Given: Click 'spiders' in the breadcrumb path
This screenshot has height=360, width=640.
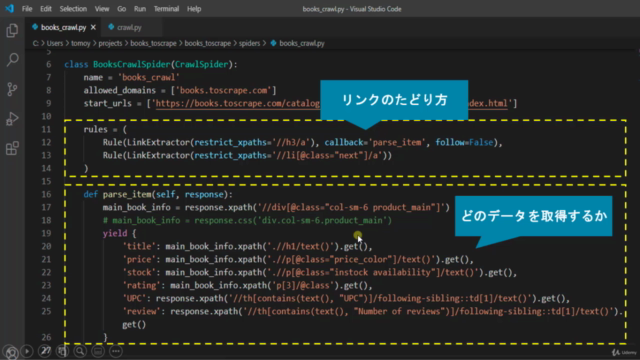Looking at the screenshot, I should (x=249, y=43).
